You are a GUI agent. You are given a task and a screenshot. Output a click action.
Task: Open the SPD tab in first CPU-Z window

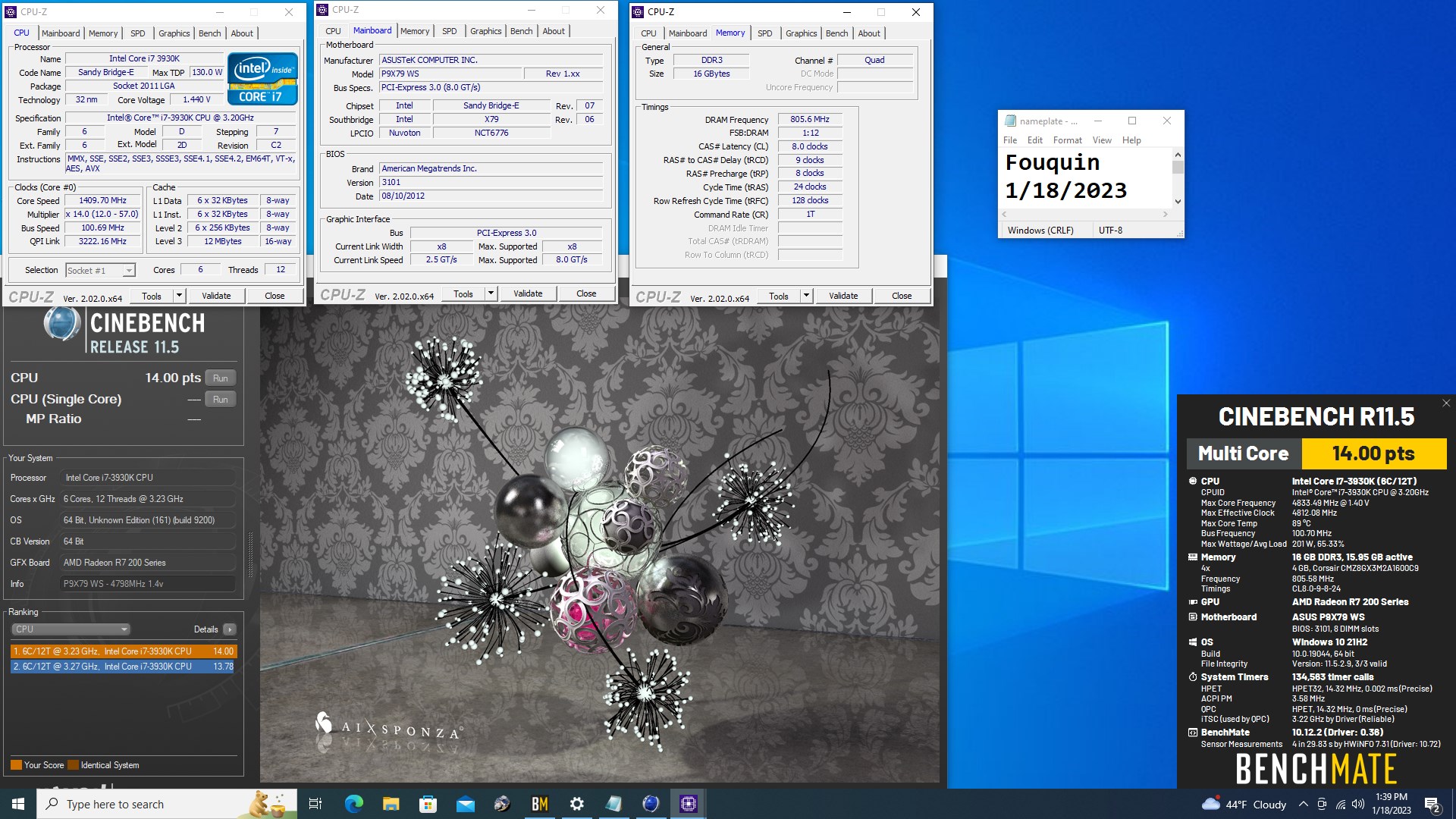coord(137,33)
